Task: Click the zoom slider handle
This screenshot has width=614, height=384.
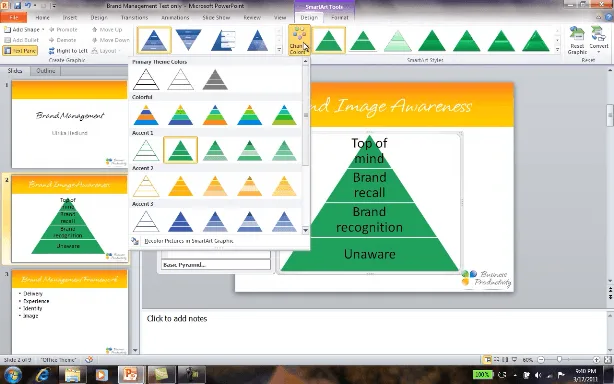Action: point(559,359)
